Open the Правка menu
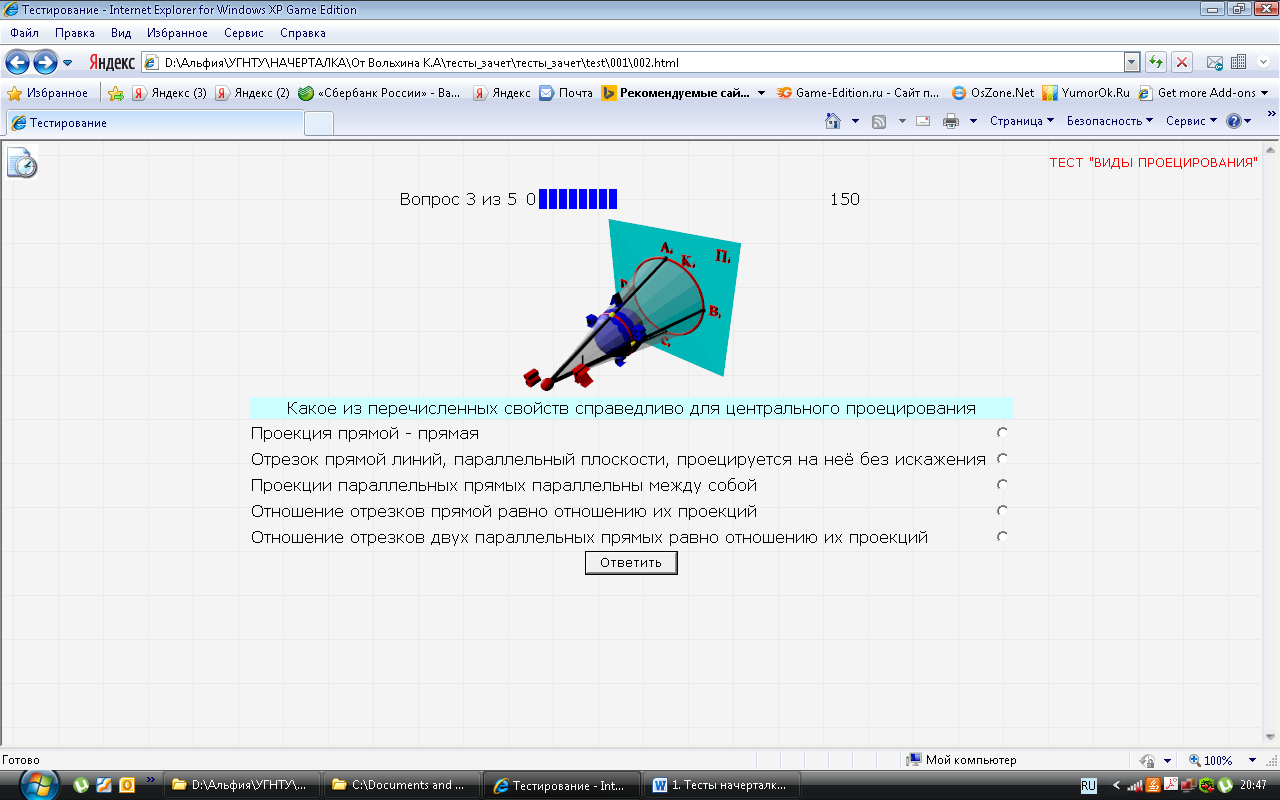1280x800 pixels. coord(75,33)
